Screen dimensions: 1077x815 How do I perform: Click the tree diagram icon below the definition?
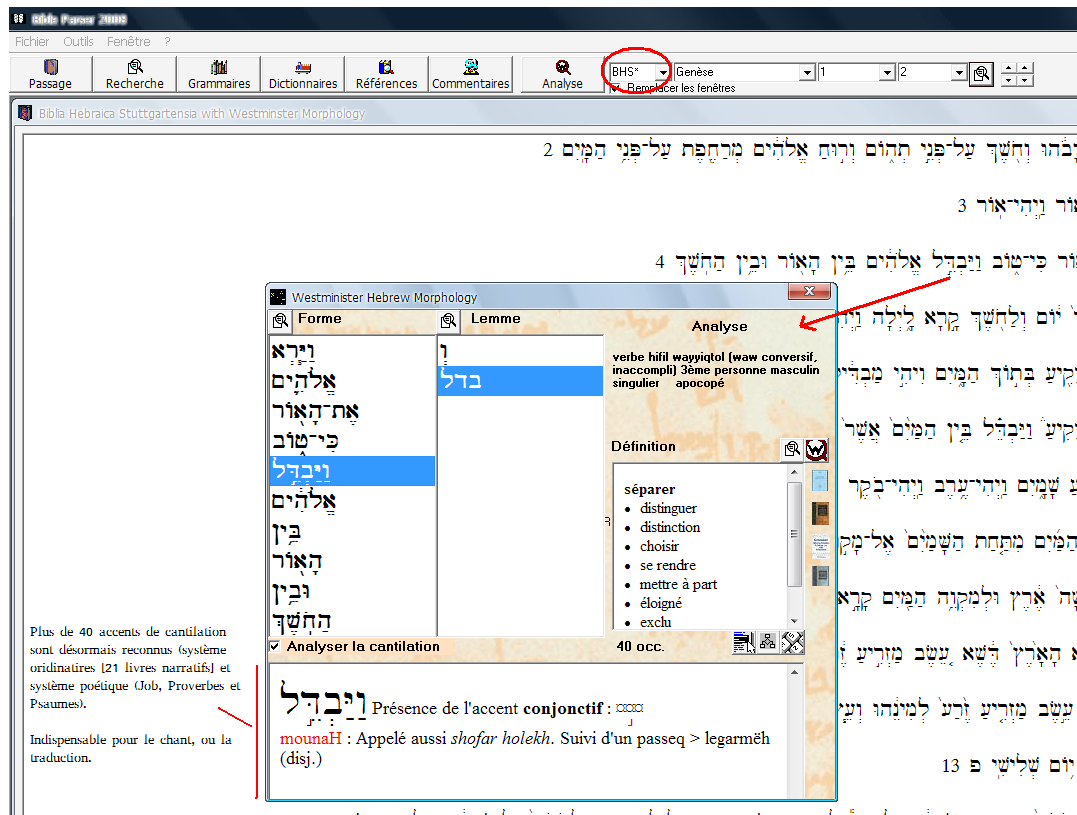[768, 643]
